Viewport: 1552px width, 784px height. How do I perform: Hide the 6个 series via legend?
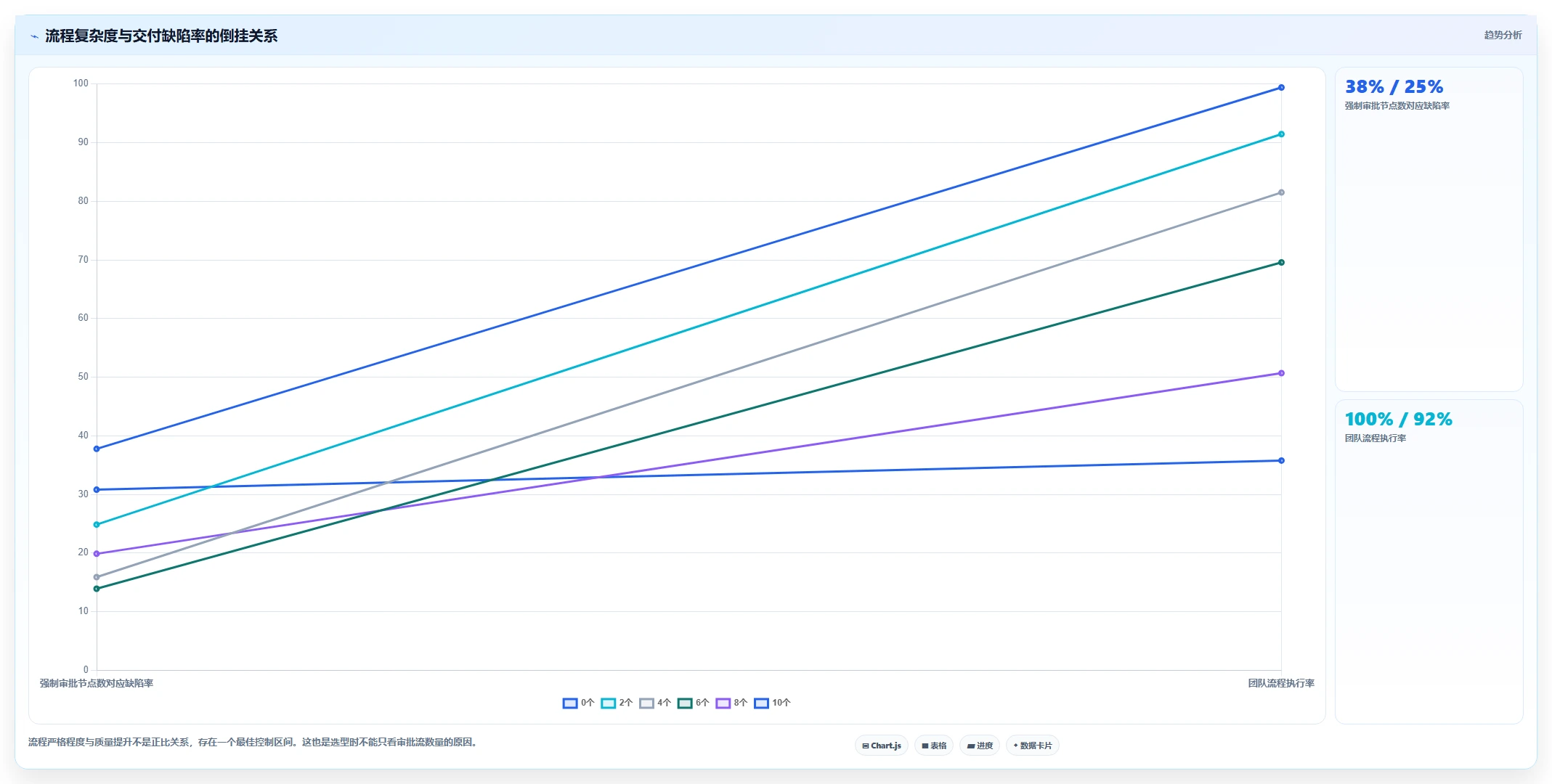coord(694,703)
